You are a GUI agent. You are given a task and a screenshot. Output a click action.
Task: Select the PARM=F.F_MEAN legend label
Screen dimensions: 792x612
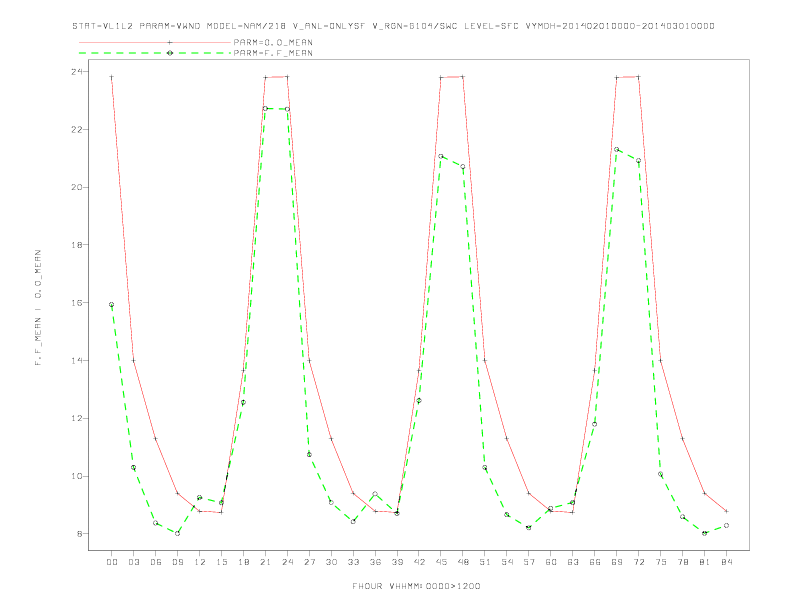(273, 53)
